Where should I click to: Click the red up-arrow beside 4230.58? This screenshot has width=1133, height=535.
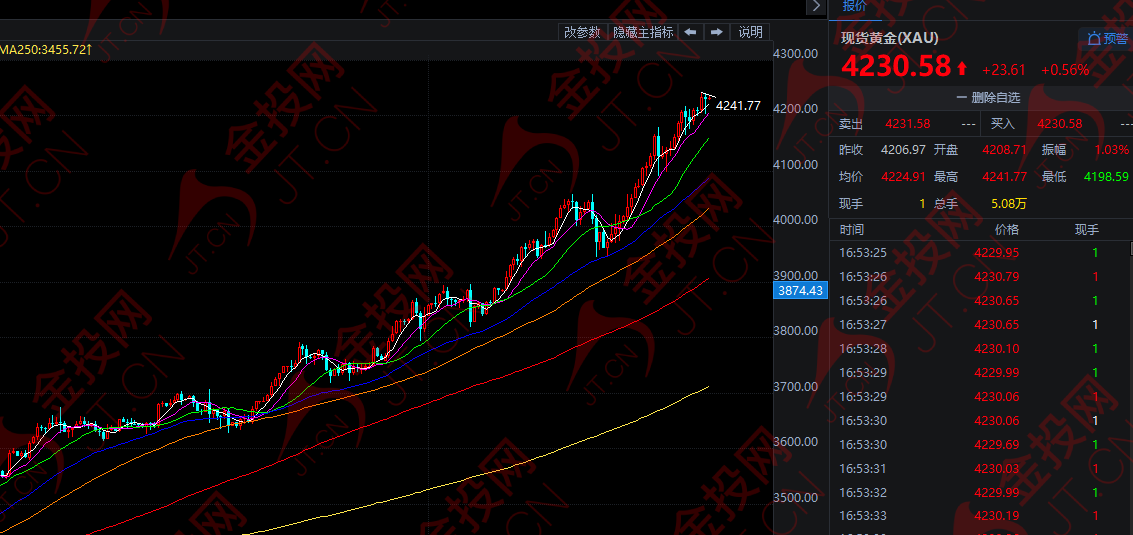(962, 69)
